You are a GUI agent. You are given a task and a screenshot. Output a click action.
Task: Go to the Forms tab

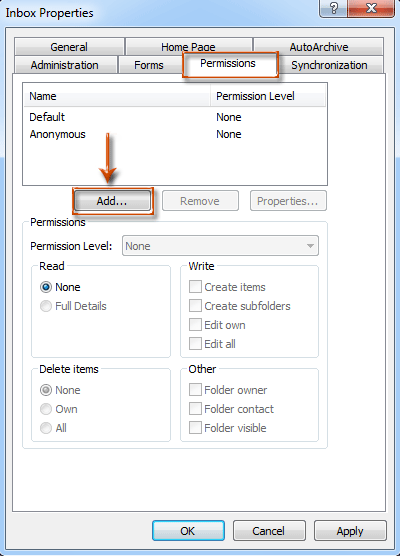click(x=149, y=65)
